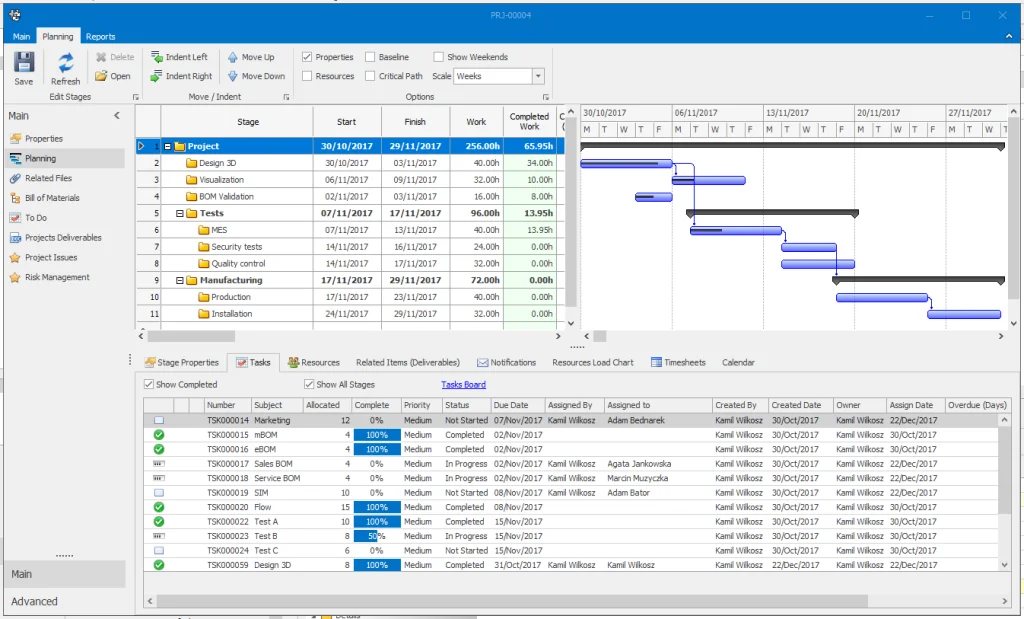This screenshot has height=619, width=1024.
Task: Open the Projects Deliverables view
Action: [x=65, y=238]
